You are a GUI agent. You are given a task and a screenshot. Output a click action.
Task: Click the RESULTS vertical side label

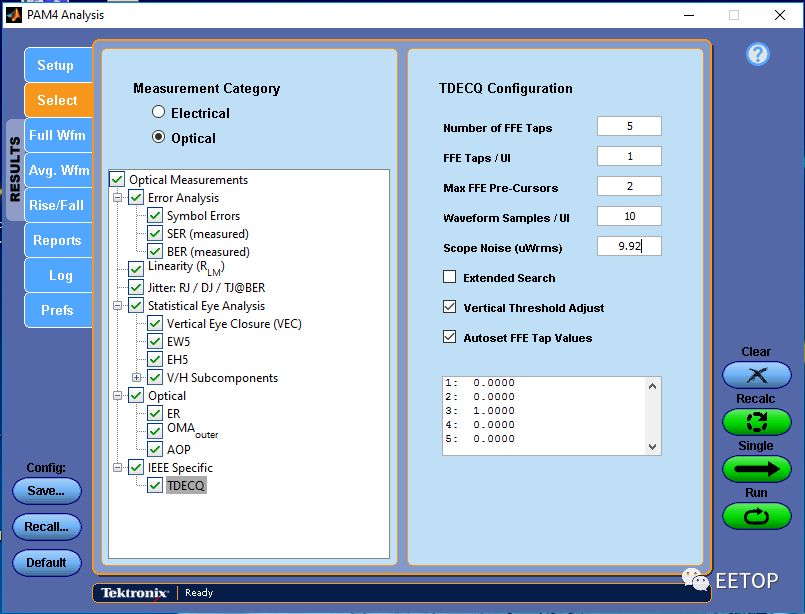tap(15, 169)
